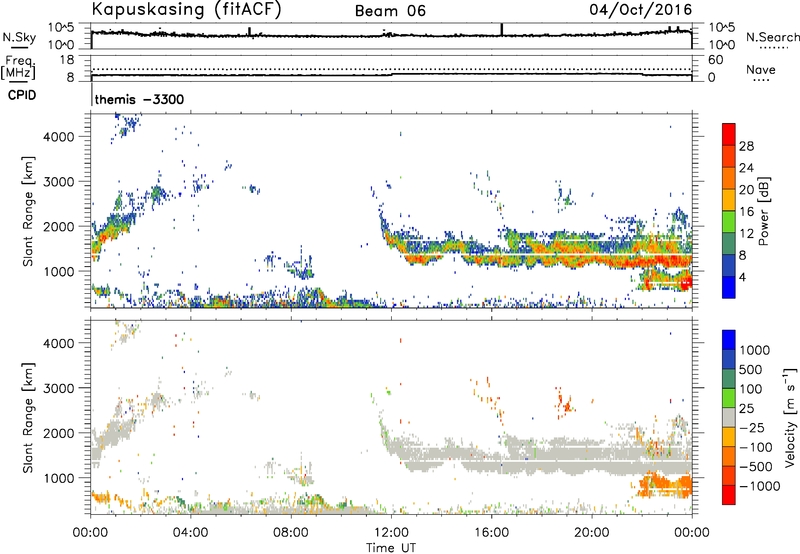Click the 'Nave' legend label
This screenshot has width=800, height=554.
coord(761,69)
